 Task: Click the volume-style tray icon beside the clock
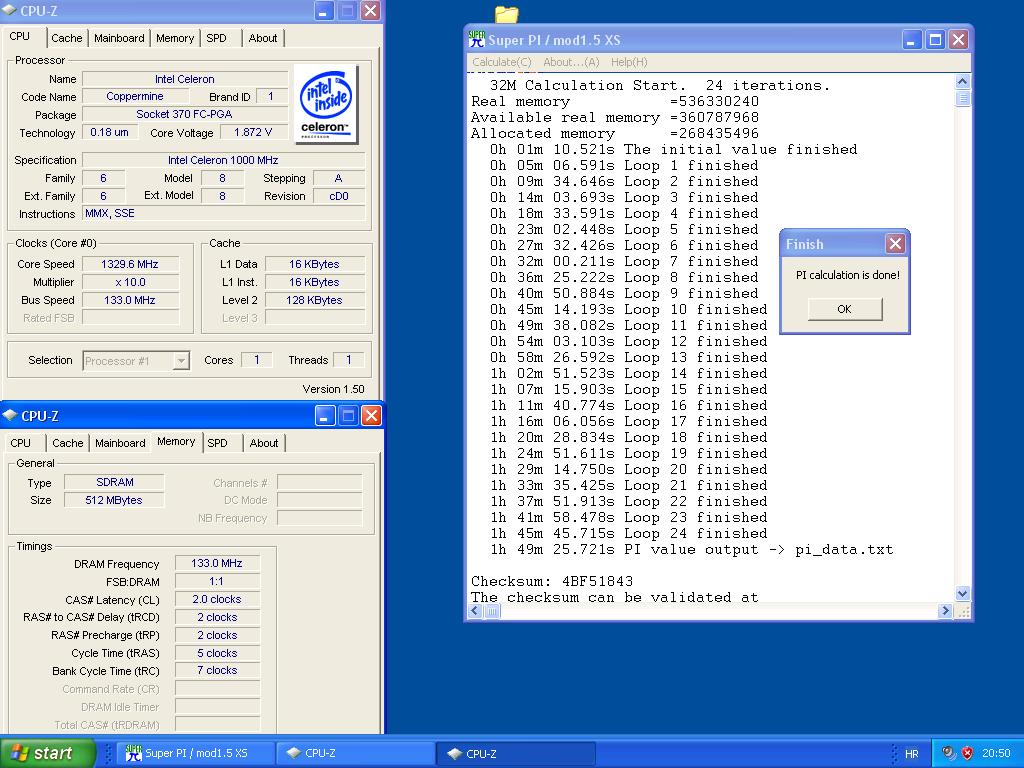949,753
